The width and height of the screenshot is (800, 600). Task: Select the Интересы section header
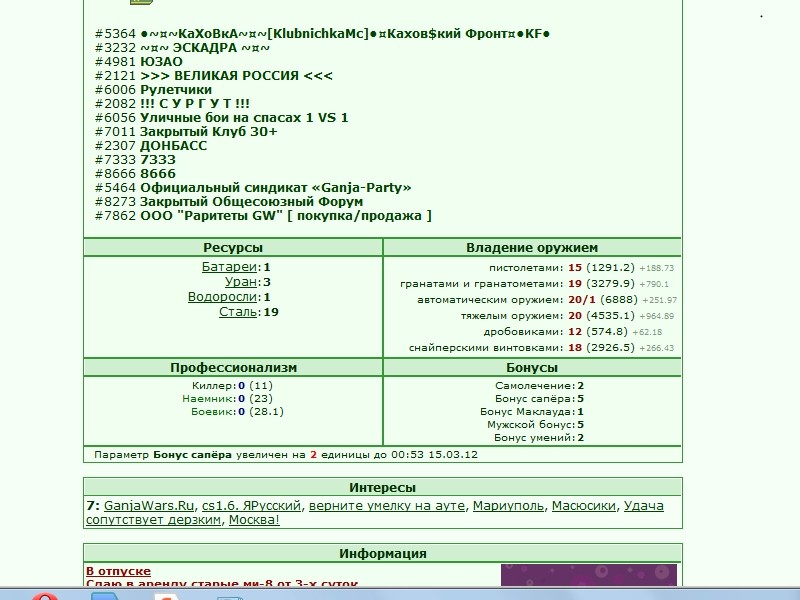(x=383, y=488)
